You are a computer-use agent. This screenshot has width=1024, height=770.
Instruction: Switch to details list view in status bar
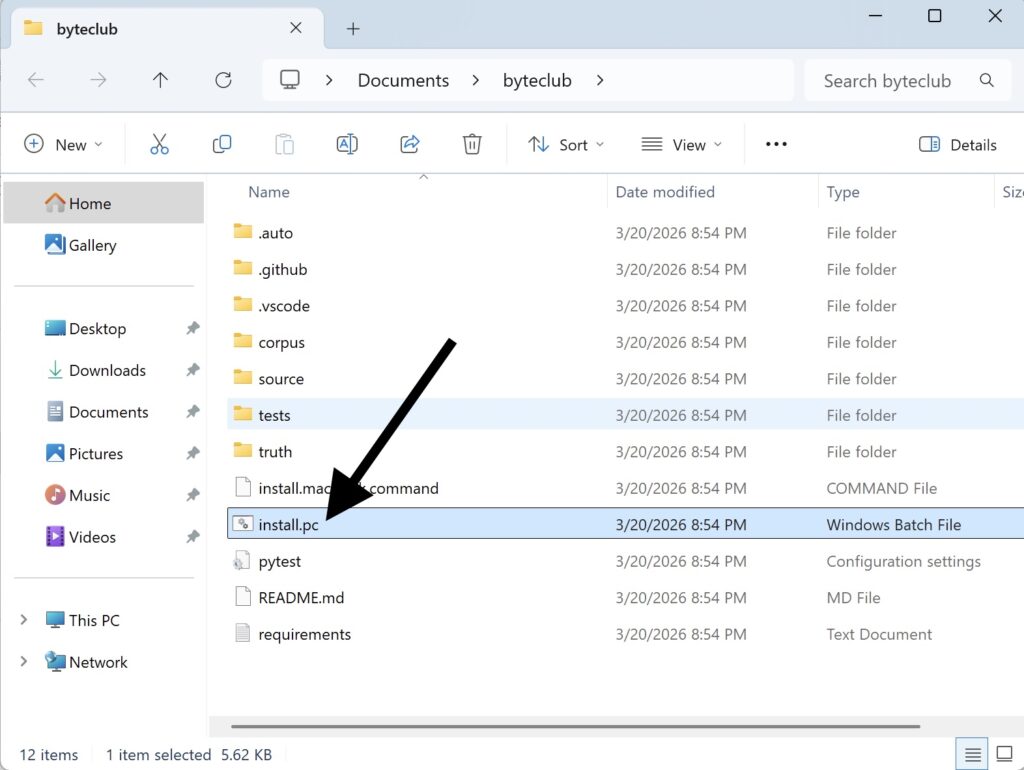point(969,754)
